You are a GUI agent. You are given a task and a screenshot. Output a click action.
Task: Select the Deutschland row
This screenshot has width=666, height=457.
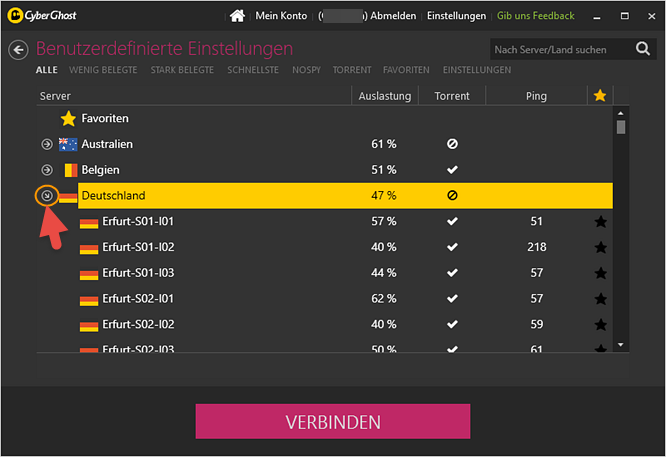point(345,195)
